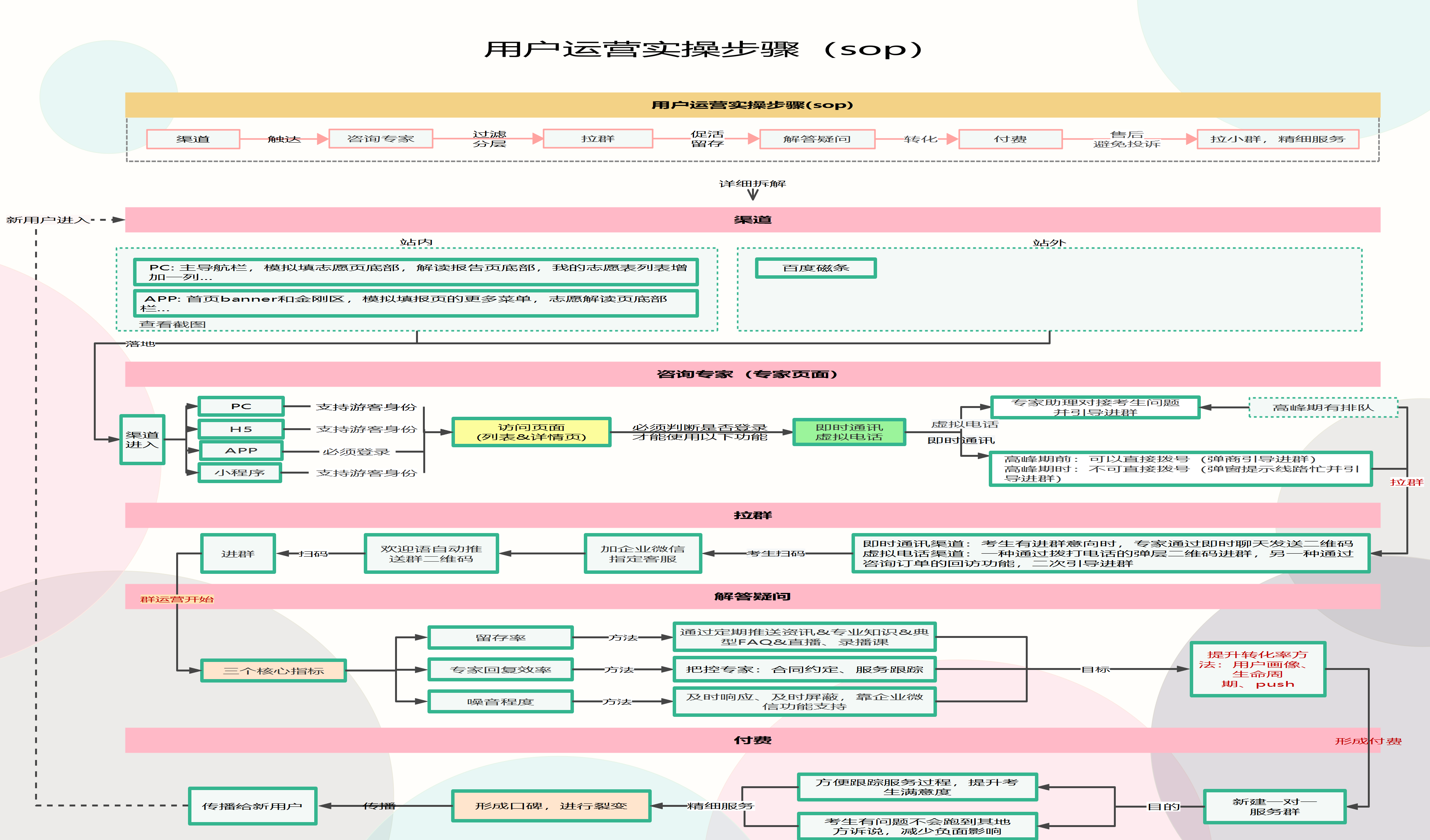Click the 目标 connector label
Viewport: 1430px width, 840px height.
(x=1095, y=670)
